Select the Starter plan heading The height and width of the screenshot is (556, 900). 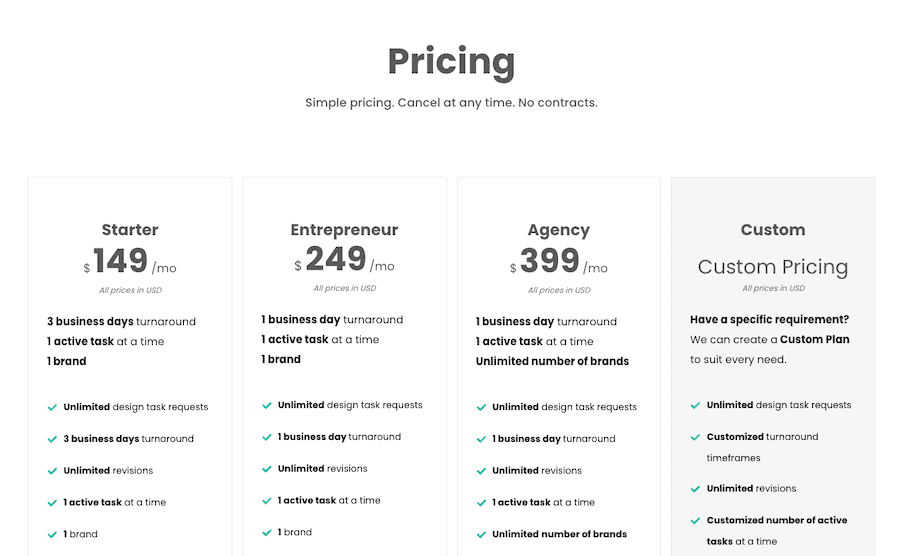coord(130,230)
